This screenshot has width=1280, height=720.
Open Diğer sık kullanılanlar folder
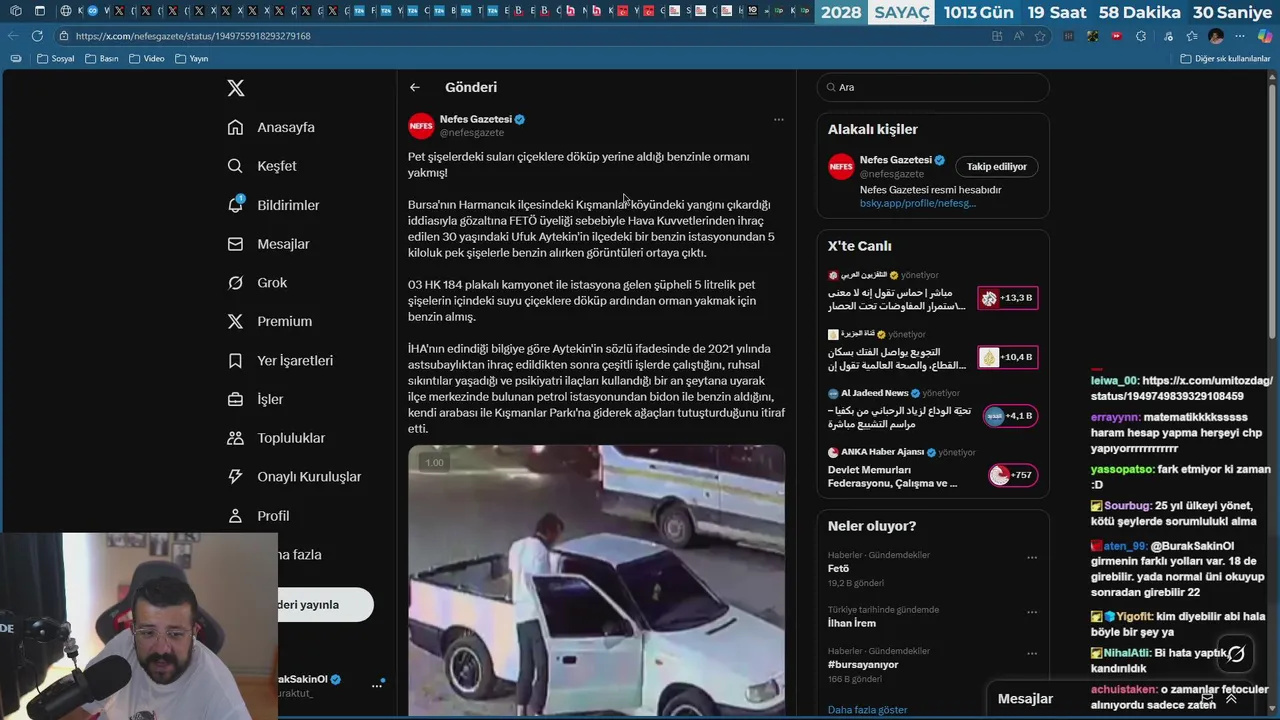(x=1225, y=59)
